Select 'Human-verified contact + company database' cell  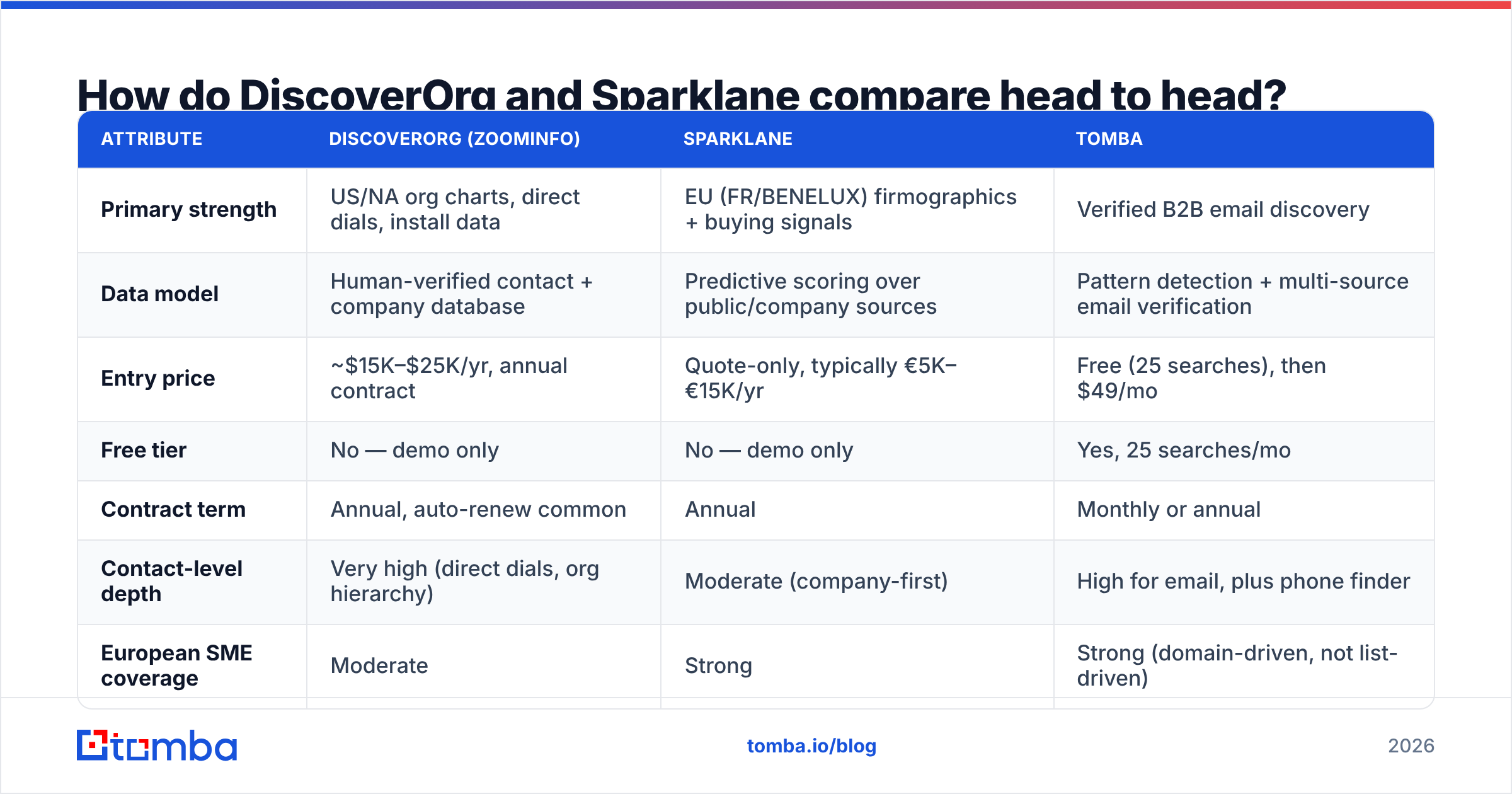[484, 294]
